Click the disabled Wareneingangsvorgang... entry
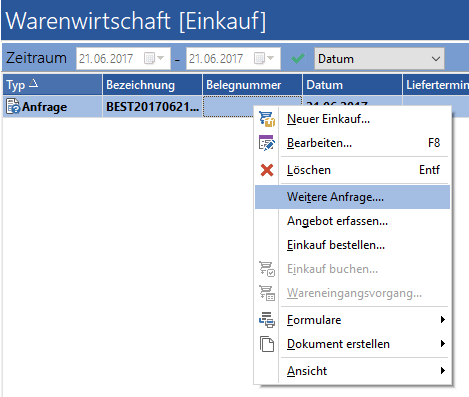Viewport: 469px width, 397px height. 352,293
